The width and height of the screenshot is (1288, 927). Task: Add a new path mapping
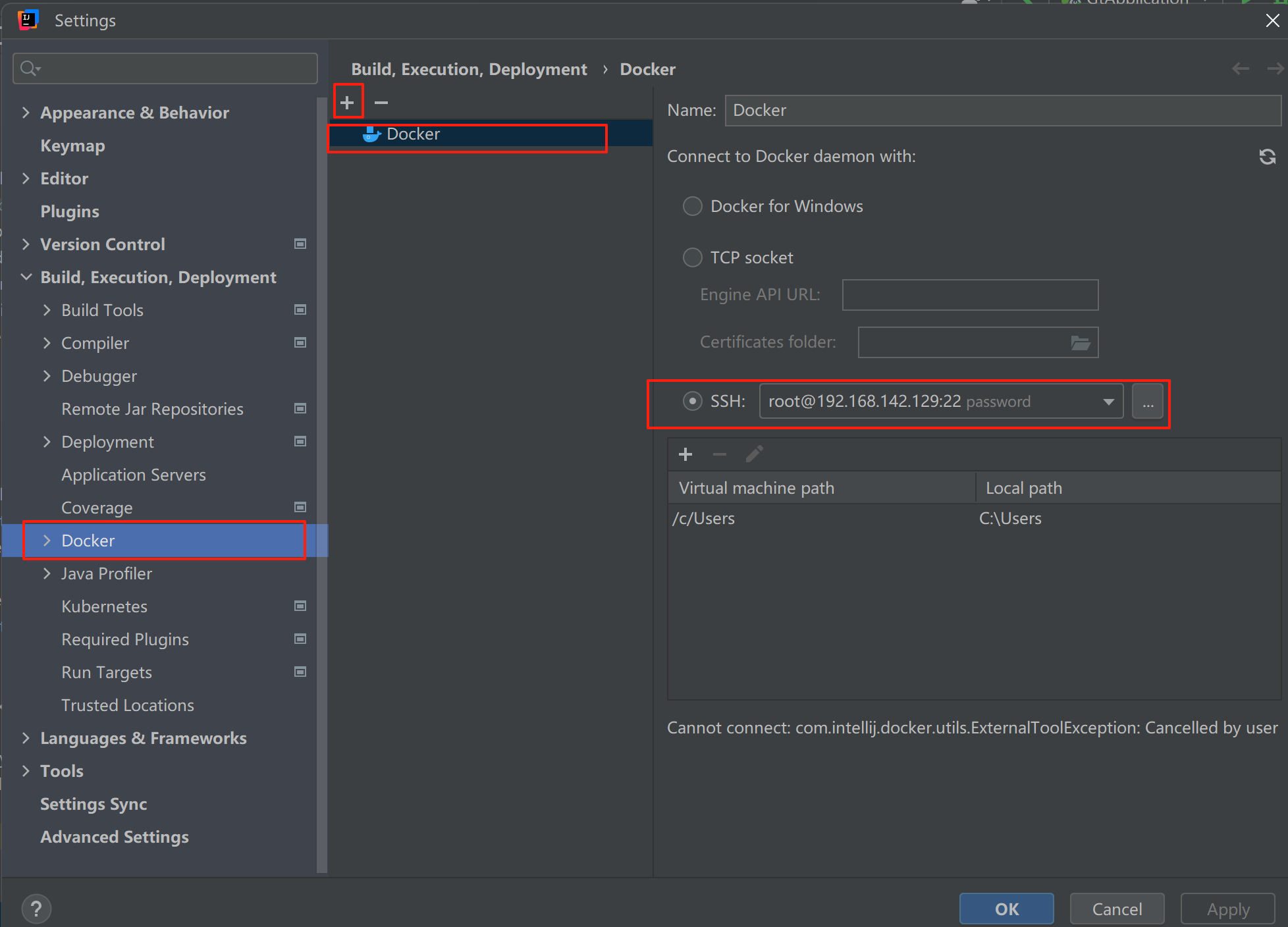point(685,454)
